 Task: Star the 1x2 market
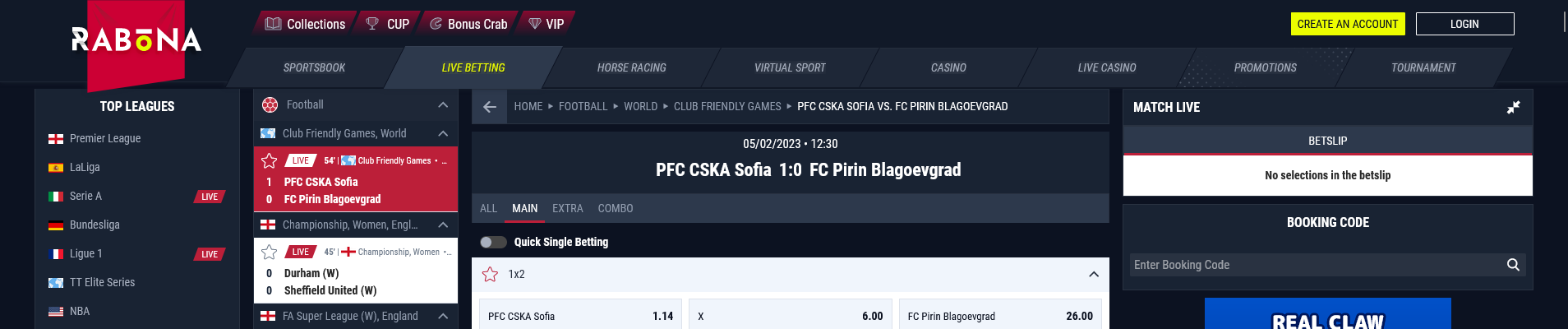tap(491, 274)
